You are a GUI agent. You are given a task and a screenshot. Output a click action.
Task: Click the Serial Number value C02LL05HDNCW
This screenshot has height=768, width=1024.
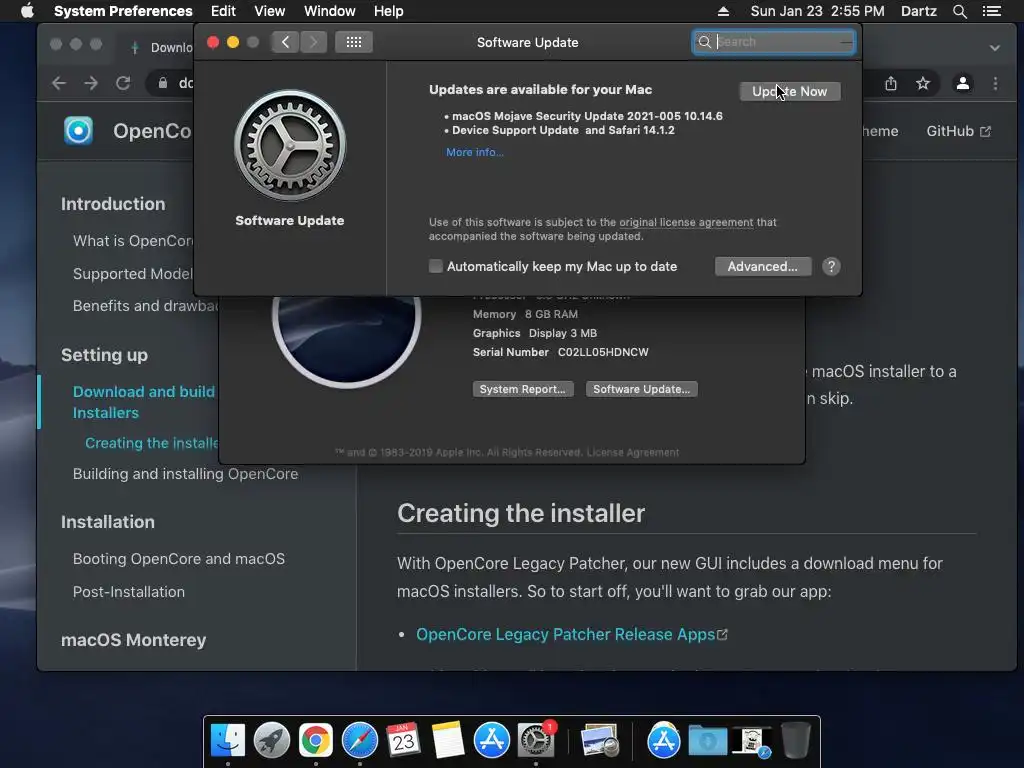[x=603, y=352]
